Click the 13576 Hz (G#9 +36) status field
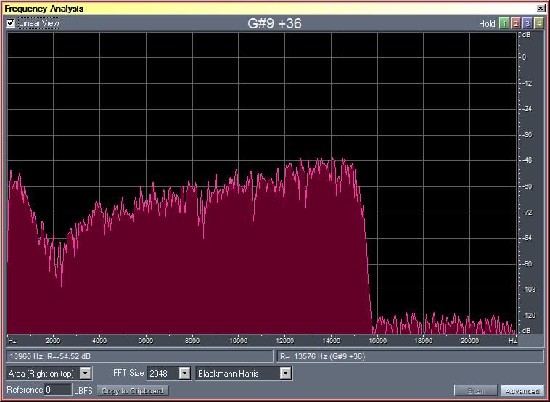The height and width of the screenshot is (402, 550). coord(410,356)
